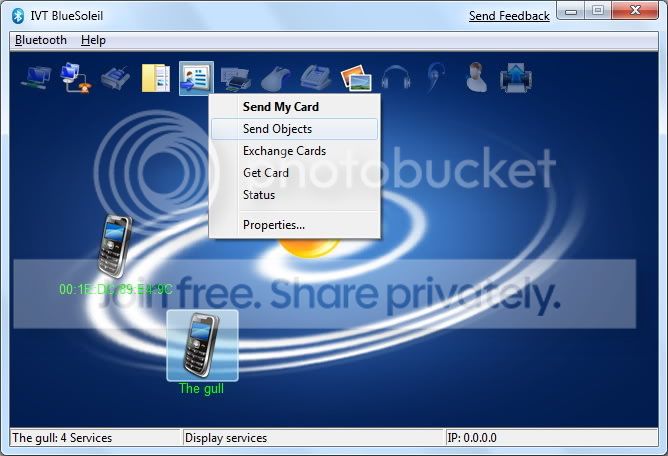Select the Bluetooth Printer service icon
The image size is (668, 456).
(x=236, y=78)
